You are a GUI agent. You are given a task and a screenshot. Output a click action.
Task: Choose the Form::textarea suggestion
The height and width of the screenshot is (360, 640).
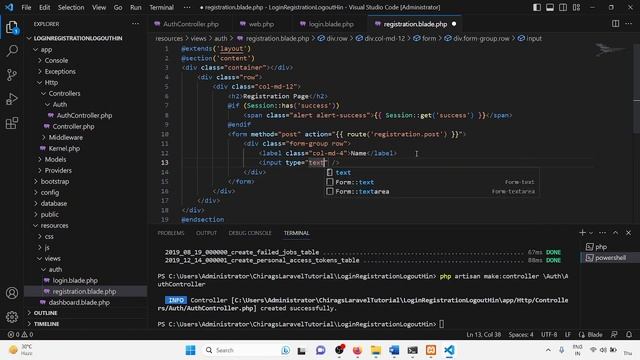432,191
